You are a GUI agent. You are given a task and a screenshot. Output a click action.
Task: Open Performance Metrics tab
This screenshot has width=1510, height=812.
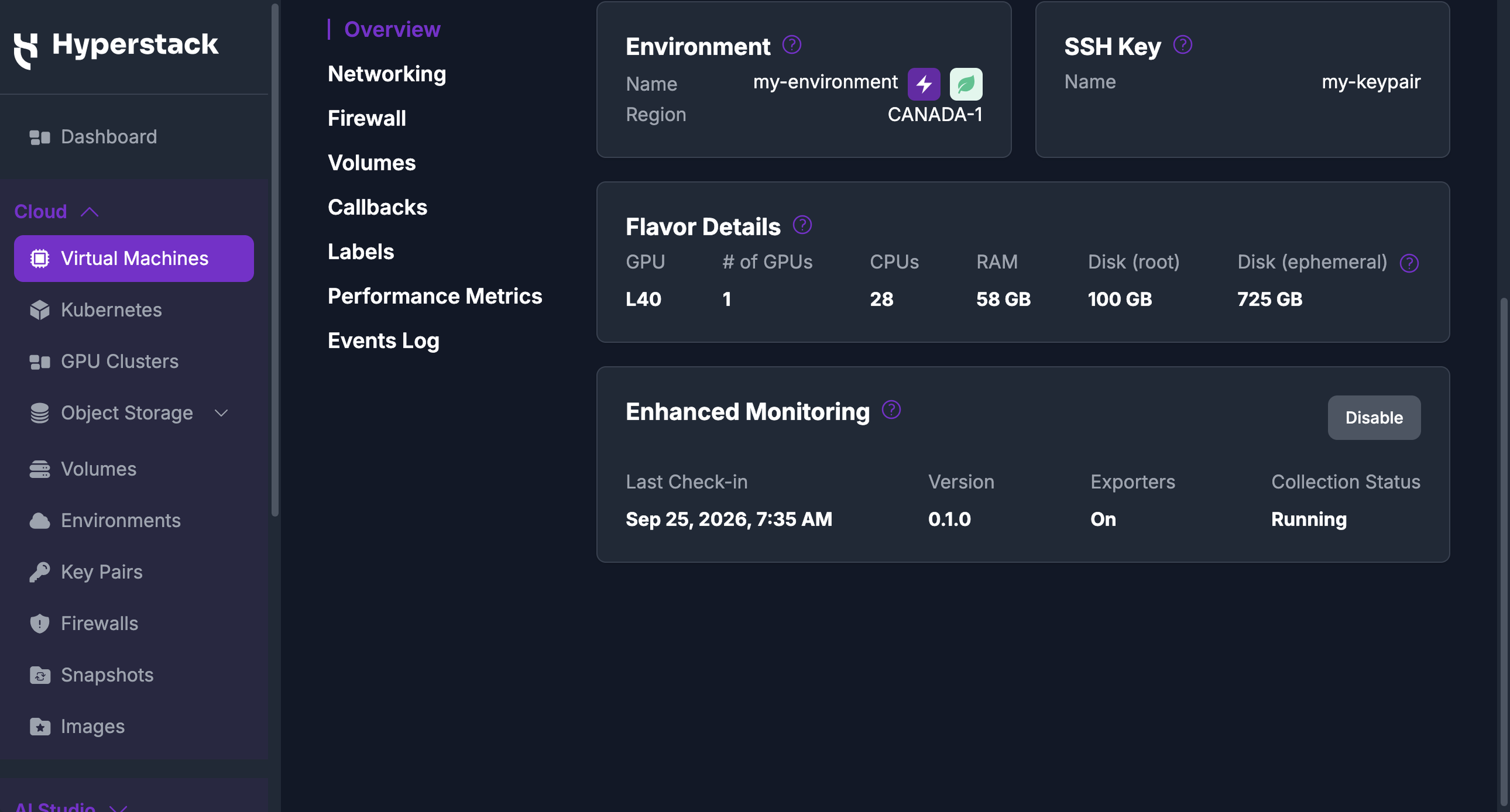click(x=435, y=297)
